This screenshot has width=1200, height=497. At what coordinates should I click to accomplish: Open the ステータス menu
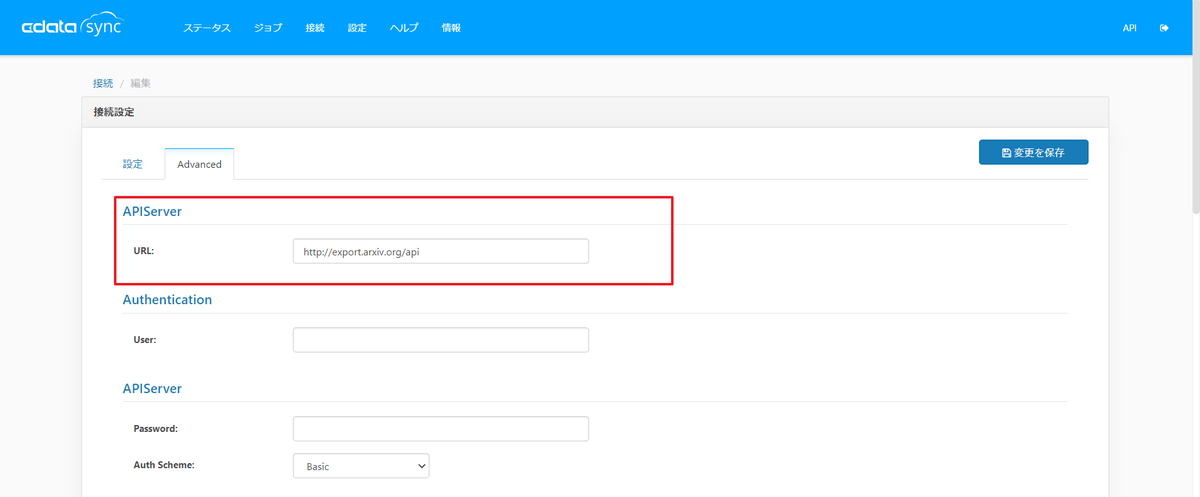[207, 28]
